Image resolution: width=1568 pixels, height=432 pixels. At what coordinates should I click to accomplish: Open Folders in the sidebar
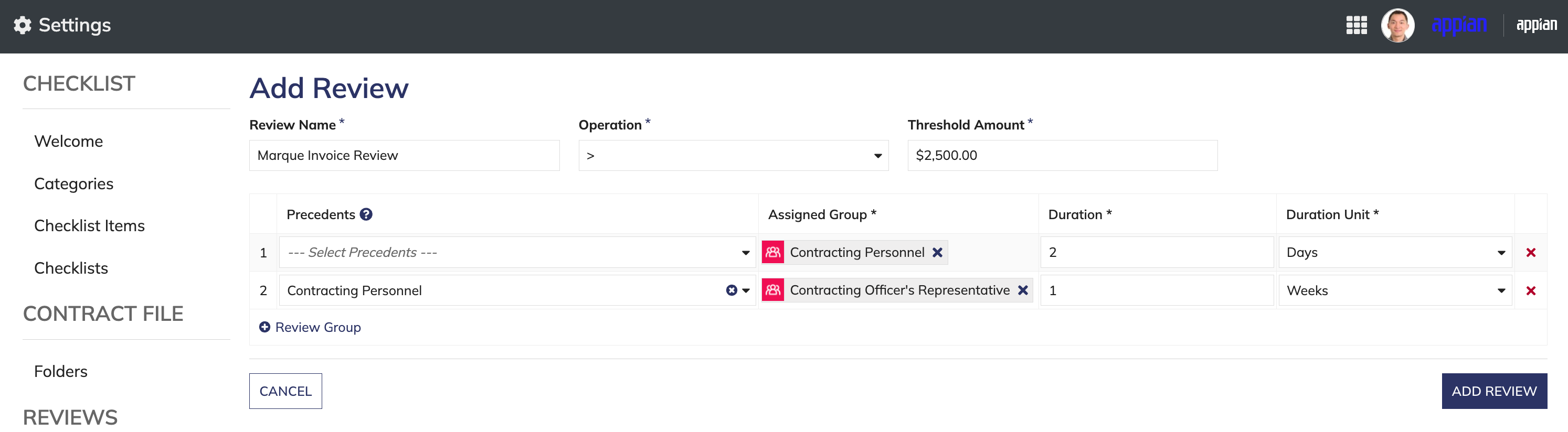tap(60, 371)
